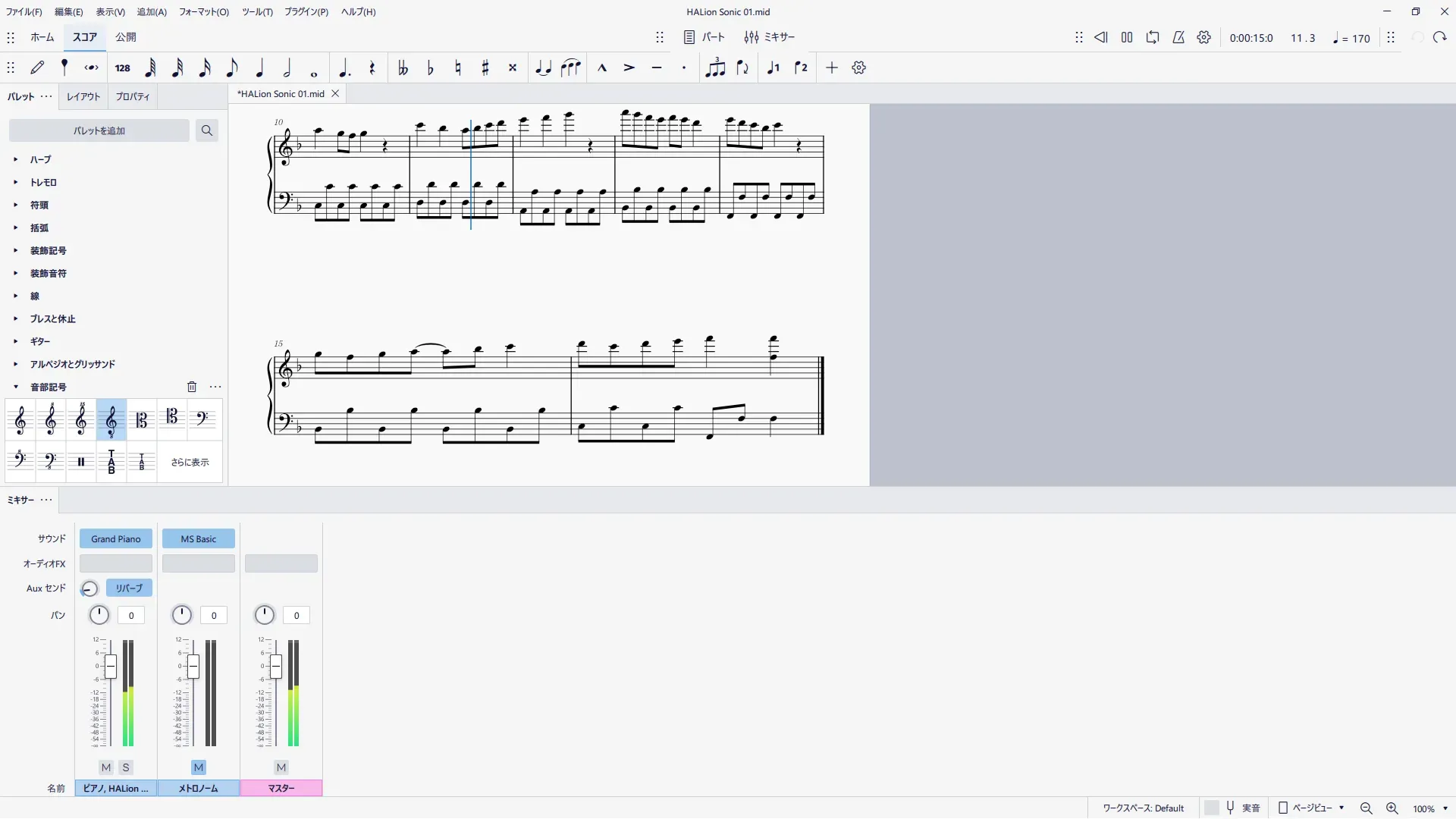
Task: Select the bass clef in clef palette
Action: [202, 419]
